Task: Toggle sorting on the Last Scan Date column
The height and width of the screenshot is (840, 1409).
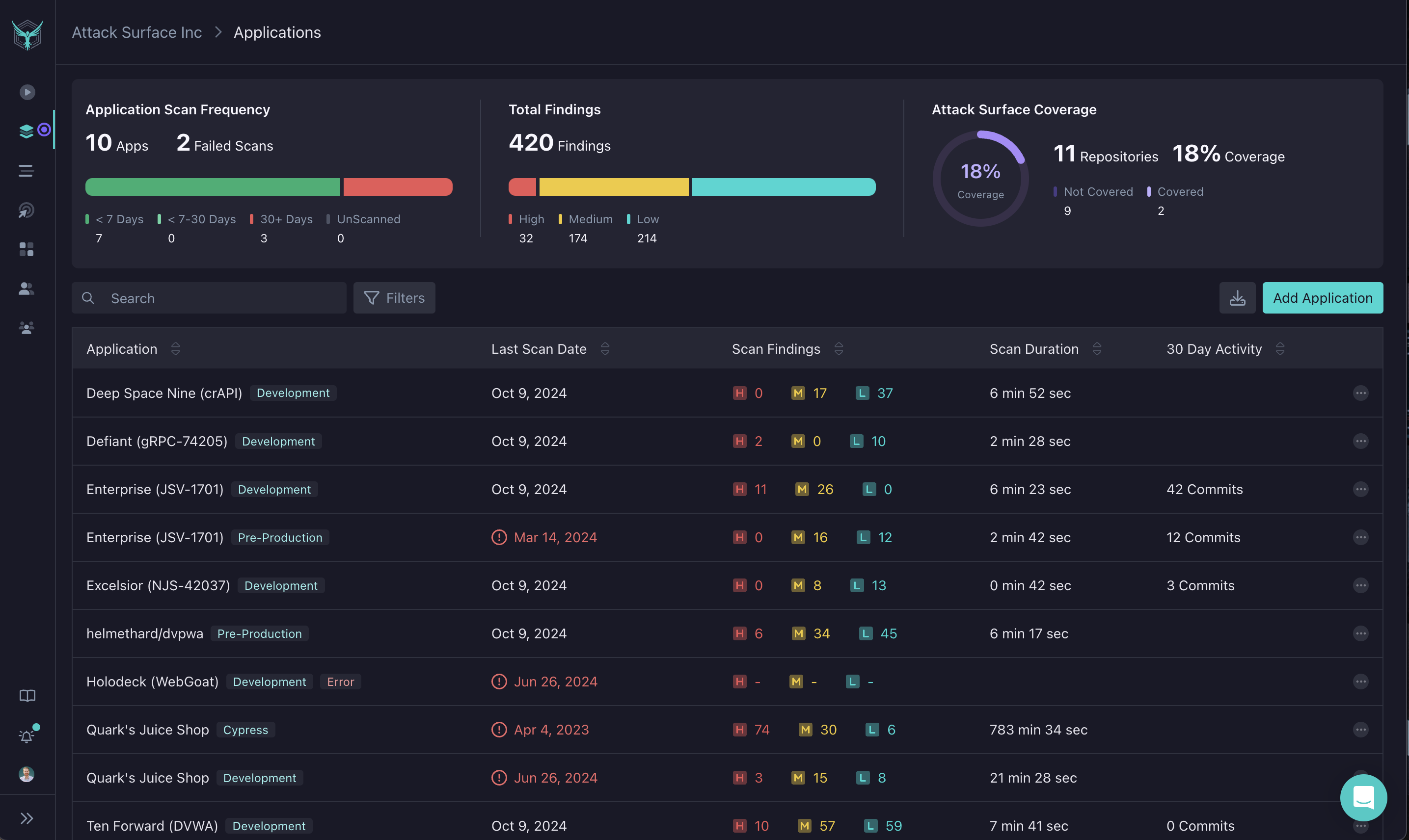Action: click(x=605, y=349)
